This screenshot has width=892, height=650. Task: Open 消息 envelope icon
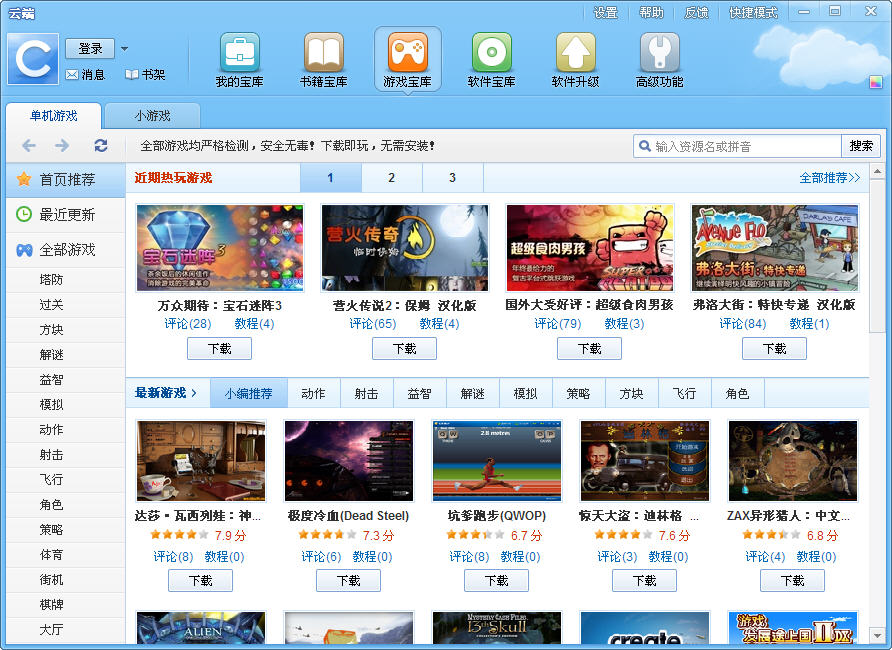point(72,75)
